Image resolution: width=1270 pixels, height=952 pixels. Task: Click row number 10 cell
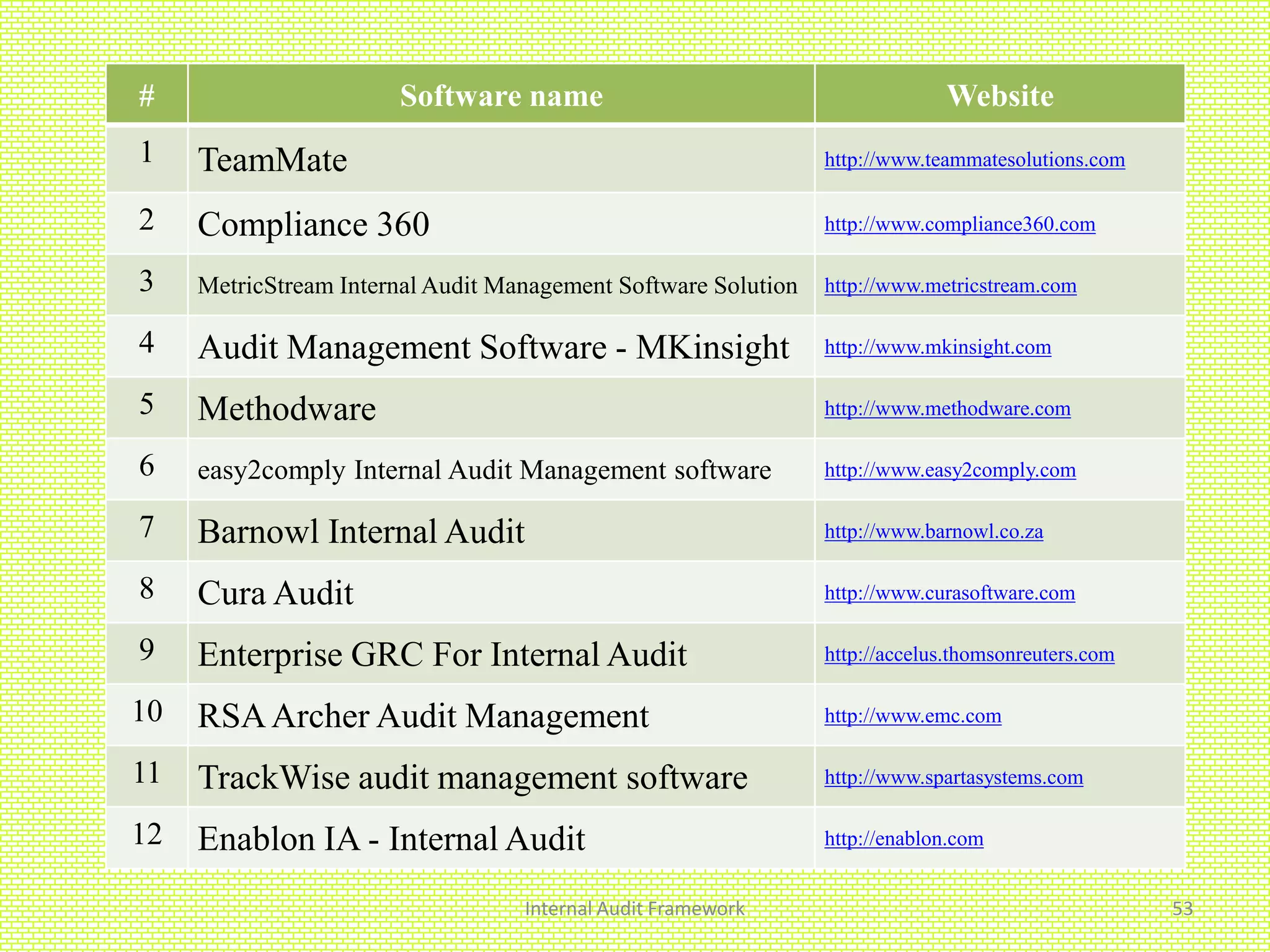click(x=146, y=715)
